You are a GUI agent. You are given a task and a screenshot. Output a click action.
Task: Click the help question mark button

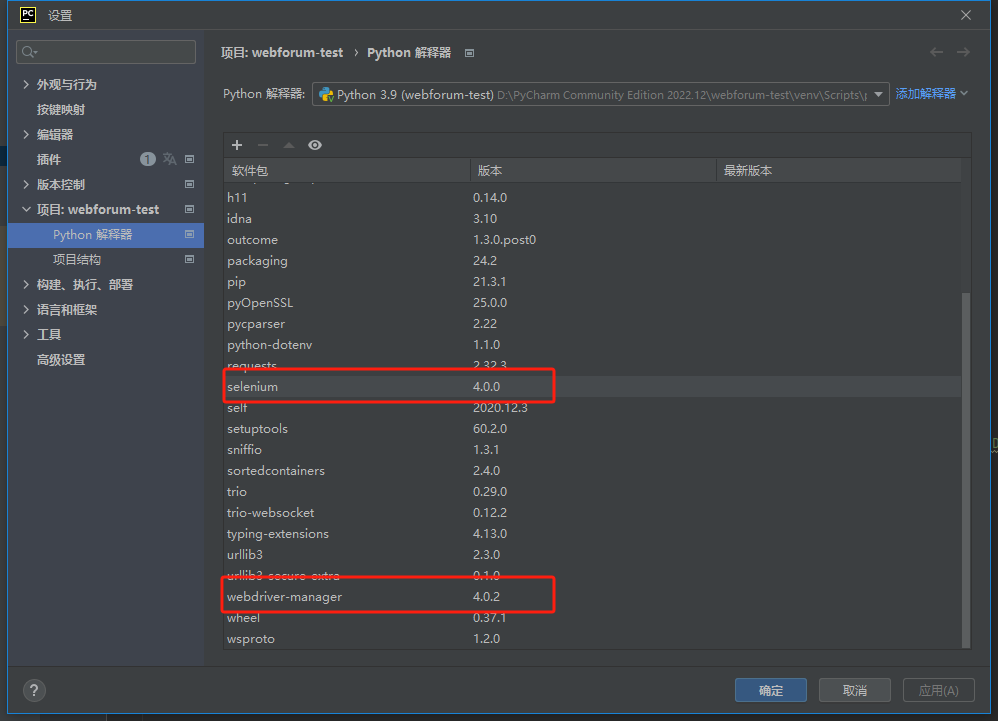pos(34,690)
